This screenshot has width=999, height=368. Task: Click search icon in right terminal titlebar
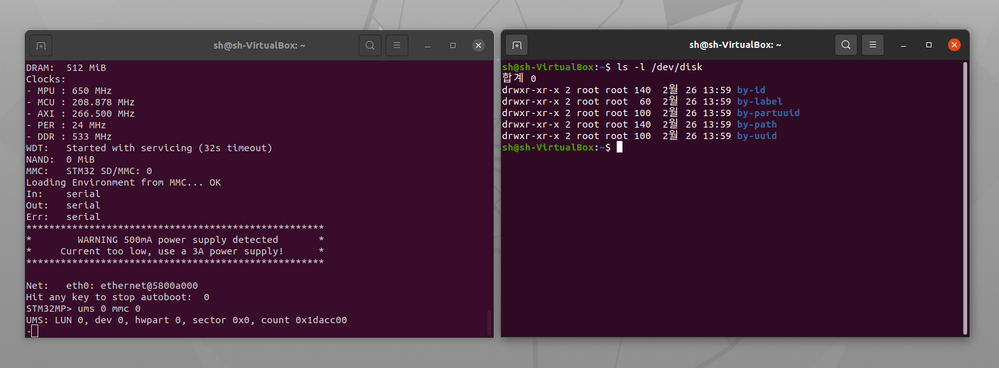pos(846,45)
